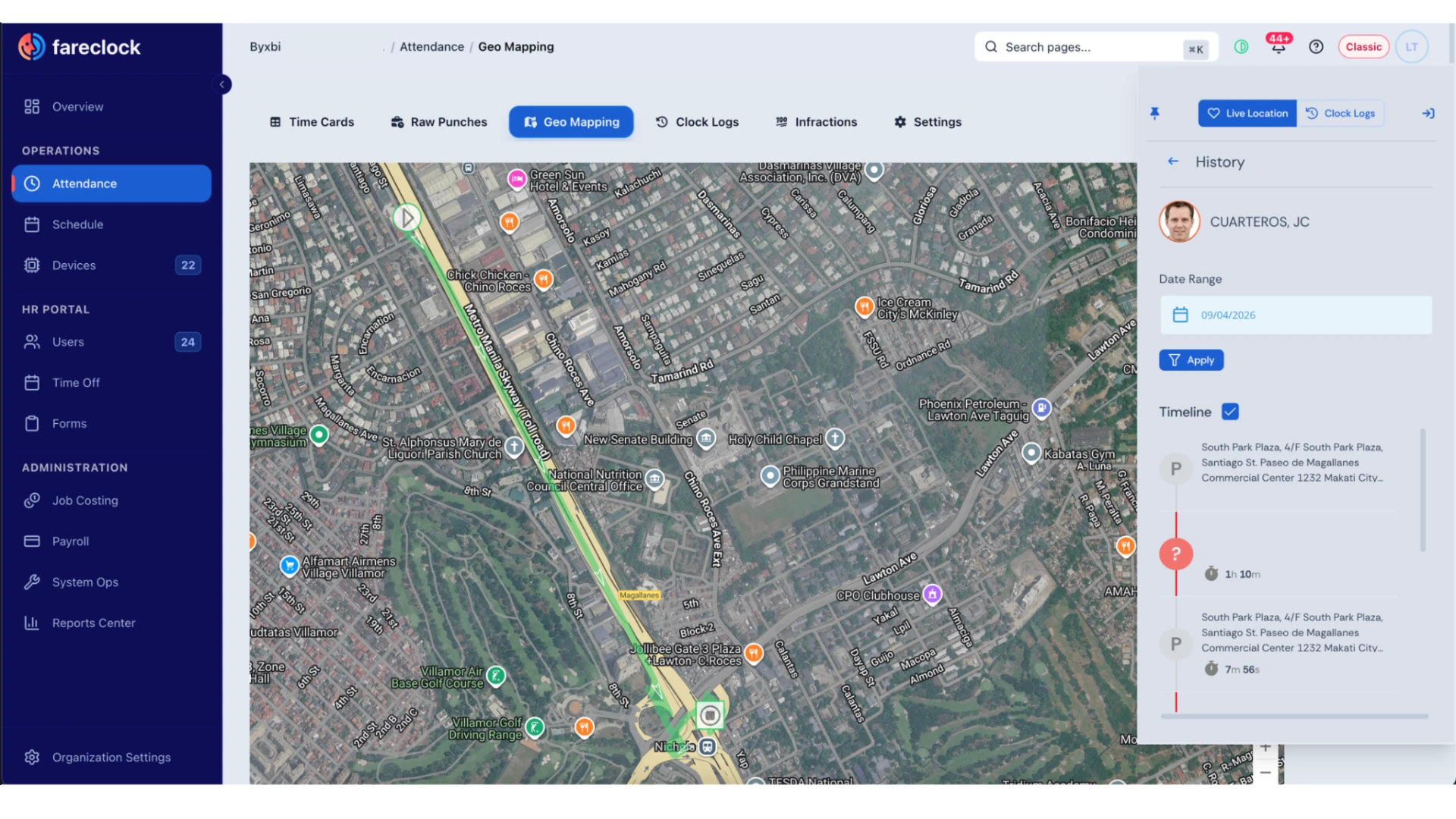Screen dimensions: 1456x819
Task: Switch to the Time Cards tab
Action: (x=312, y=122)
